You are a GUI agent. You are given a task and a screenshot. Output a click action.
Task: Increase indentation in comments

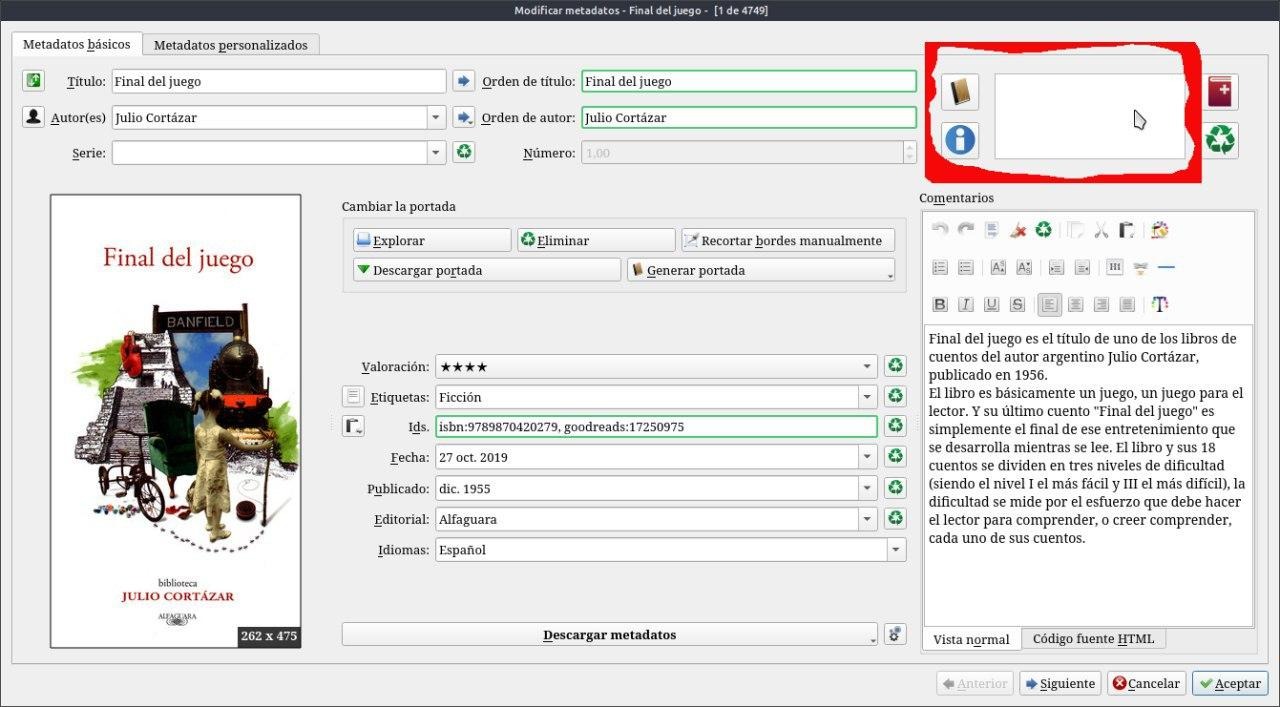(x=1056, y=267)
